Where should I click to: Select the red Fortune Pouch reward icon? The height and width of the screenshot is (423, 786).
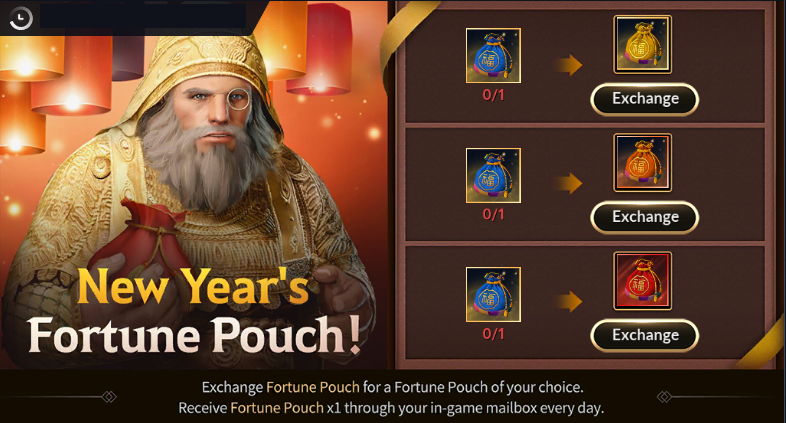(x=643, y=281)
